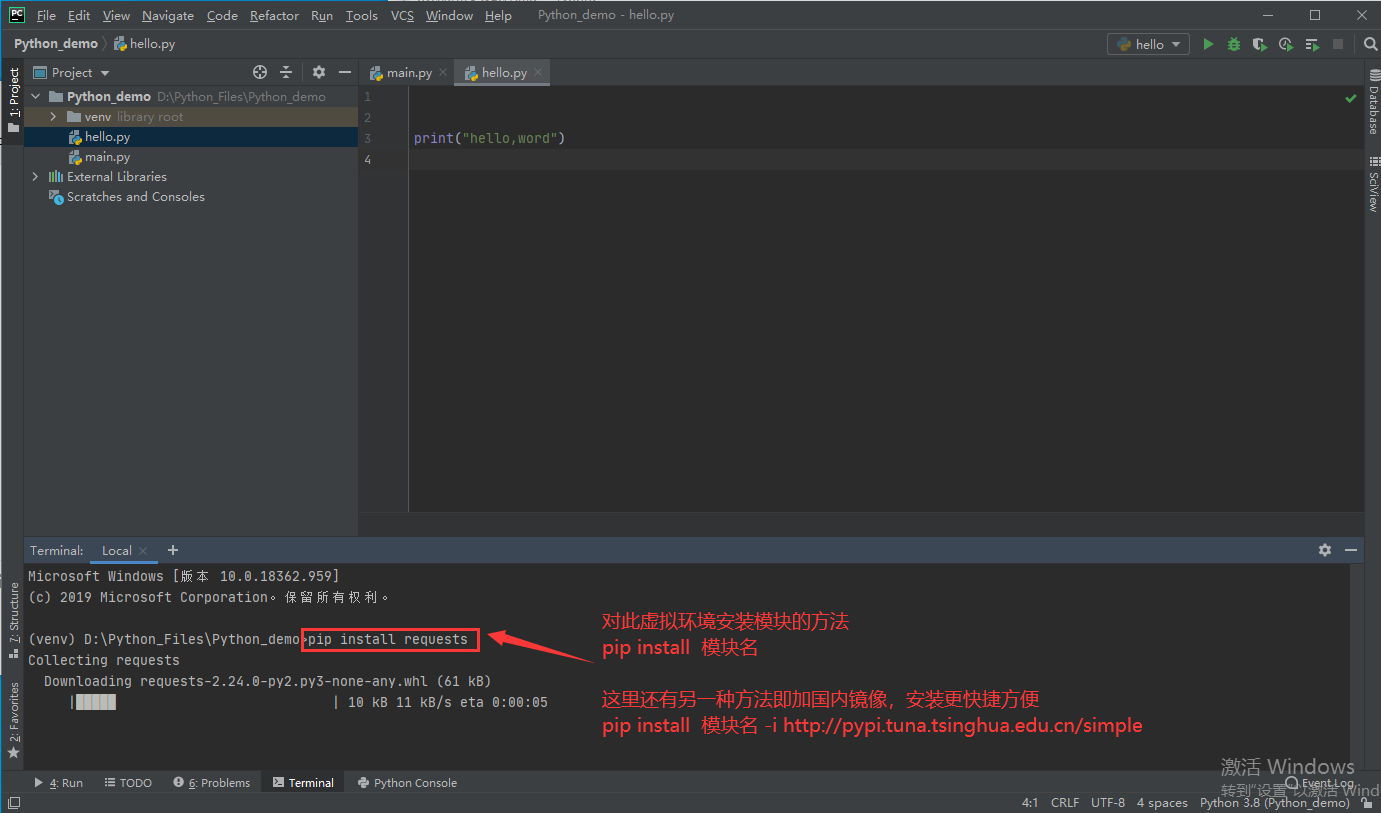Select Scratches and Consoles node
This screenshot has width=1381, height=813.
click(135, 197)
